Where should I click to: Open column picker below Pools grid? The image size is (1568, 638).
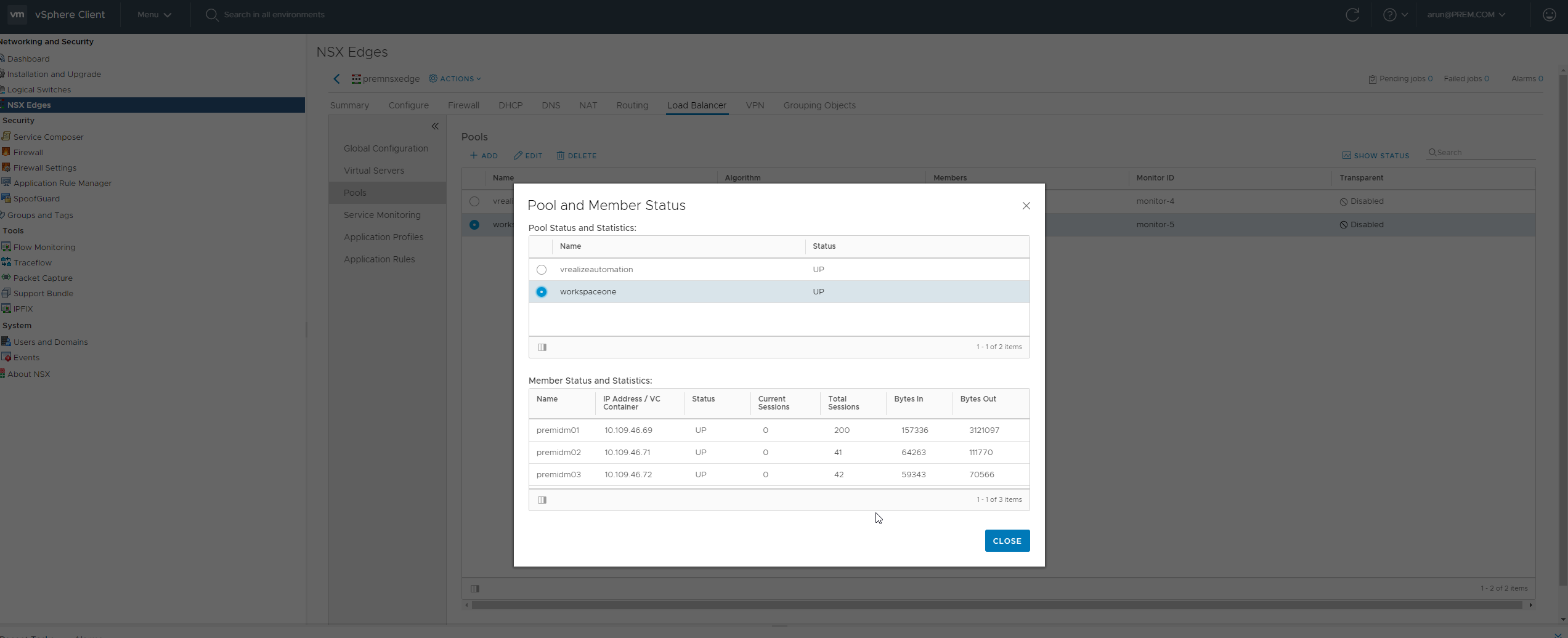pyautogui.click(x=475, y=589)
